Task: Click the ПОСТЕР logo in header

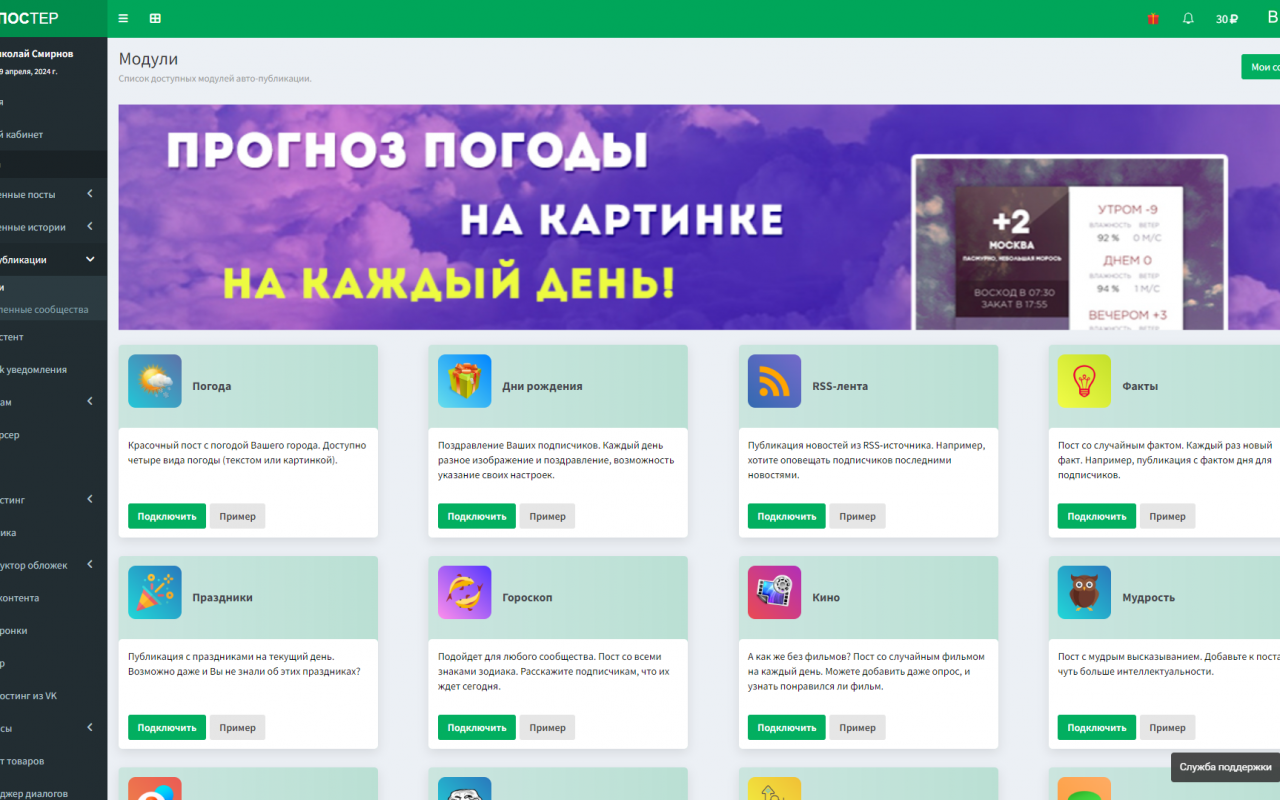Action: (29, 18)
